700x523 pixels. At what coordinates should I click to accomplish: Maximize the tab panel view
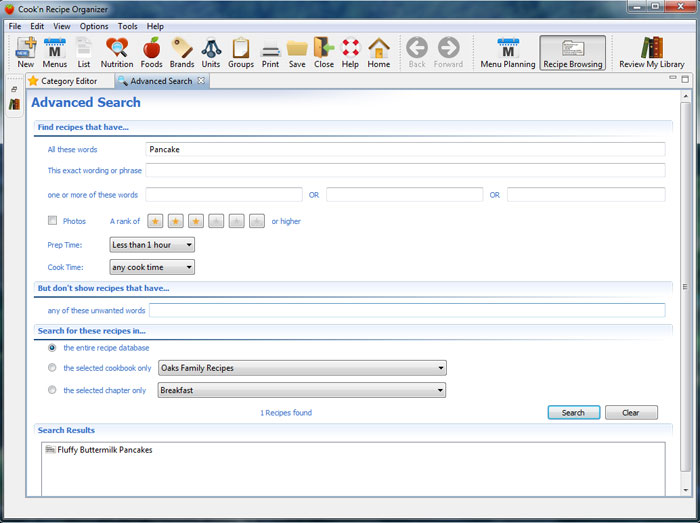(x=685, y=79)
